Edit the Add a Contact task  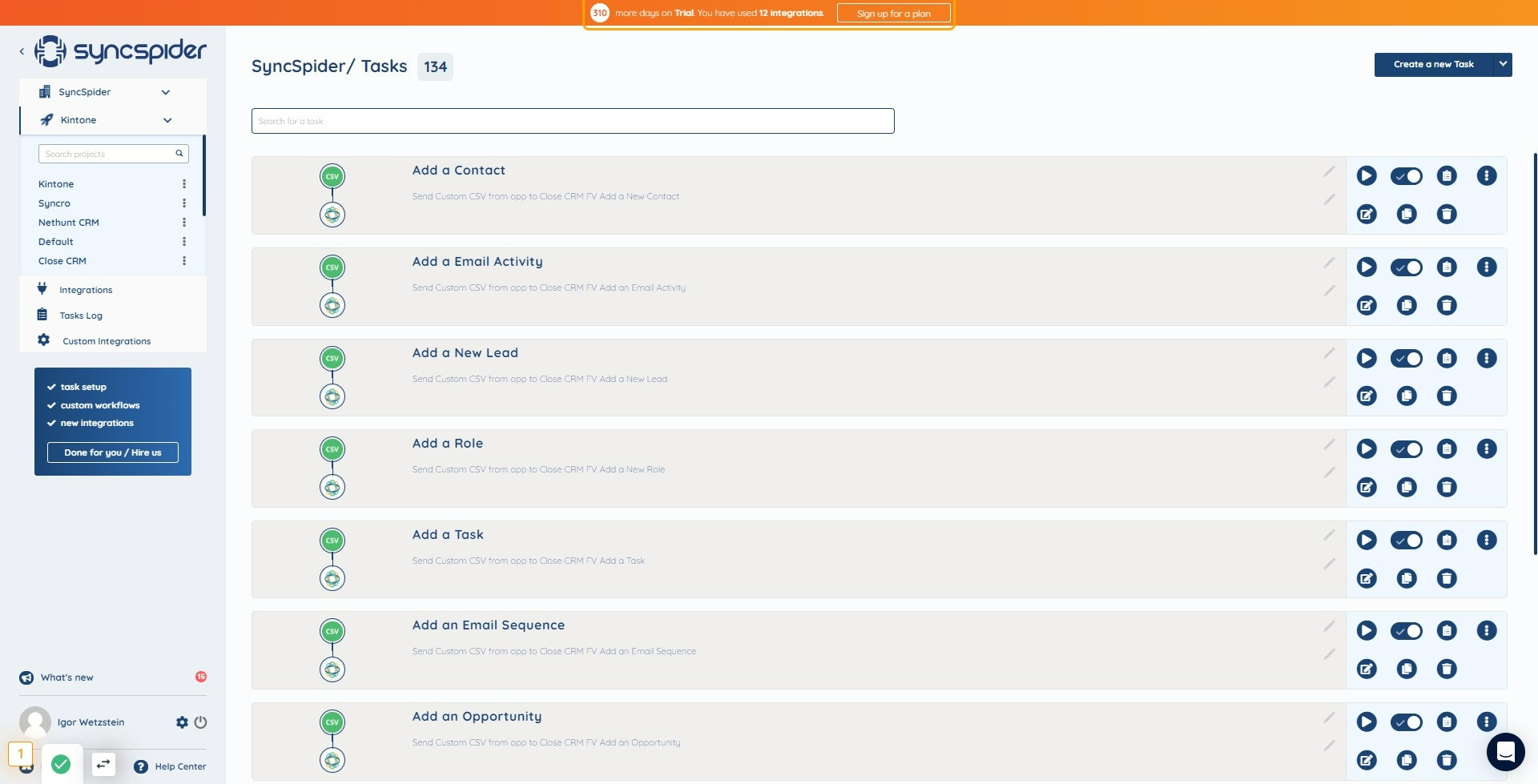(x=1367, y=214)
